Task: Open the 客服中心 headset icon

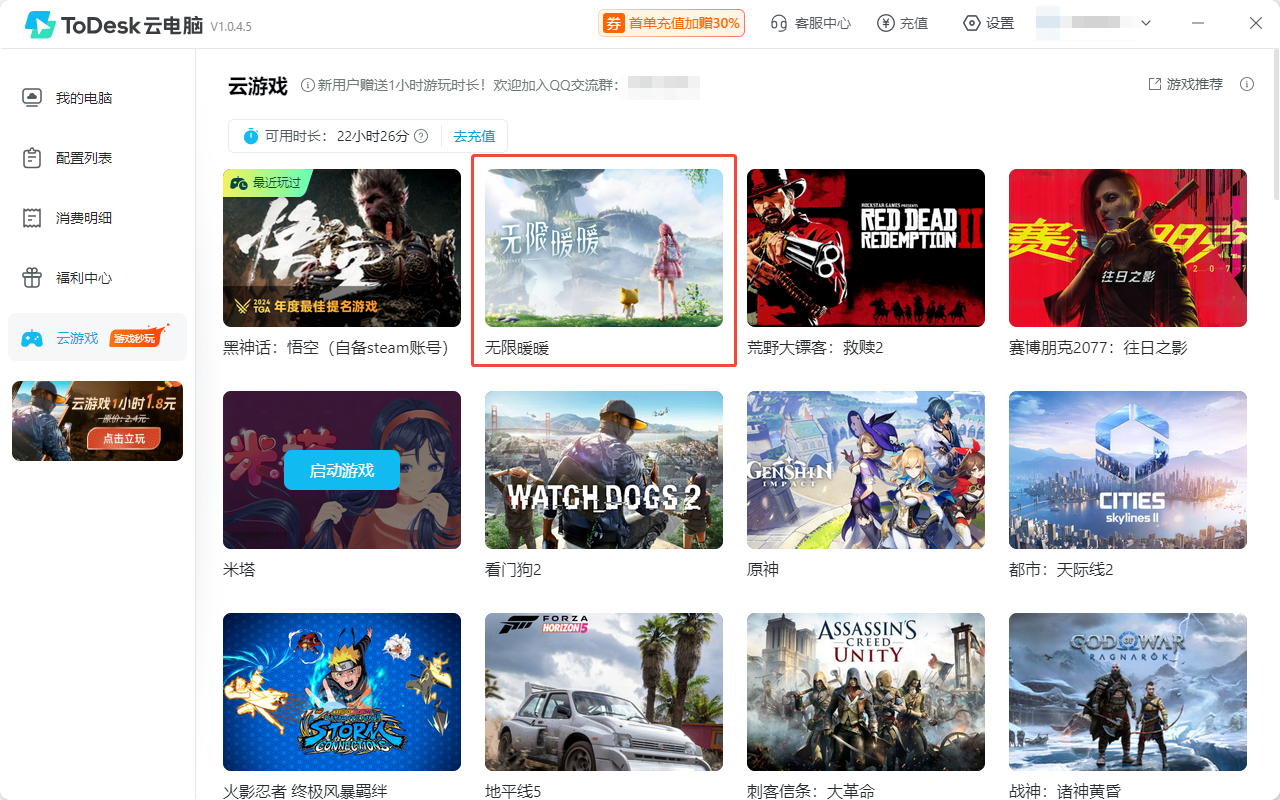Action: (779, 23)
